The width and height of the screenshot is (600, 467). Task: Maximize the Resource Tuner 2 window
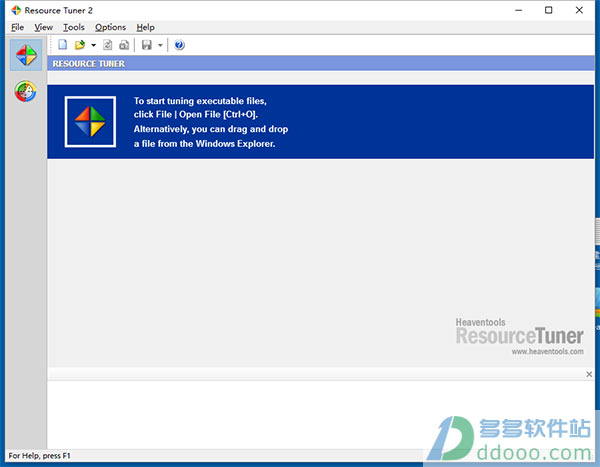tap(548, 10)
